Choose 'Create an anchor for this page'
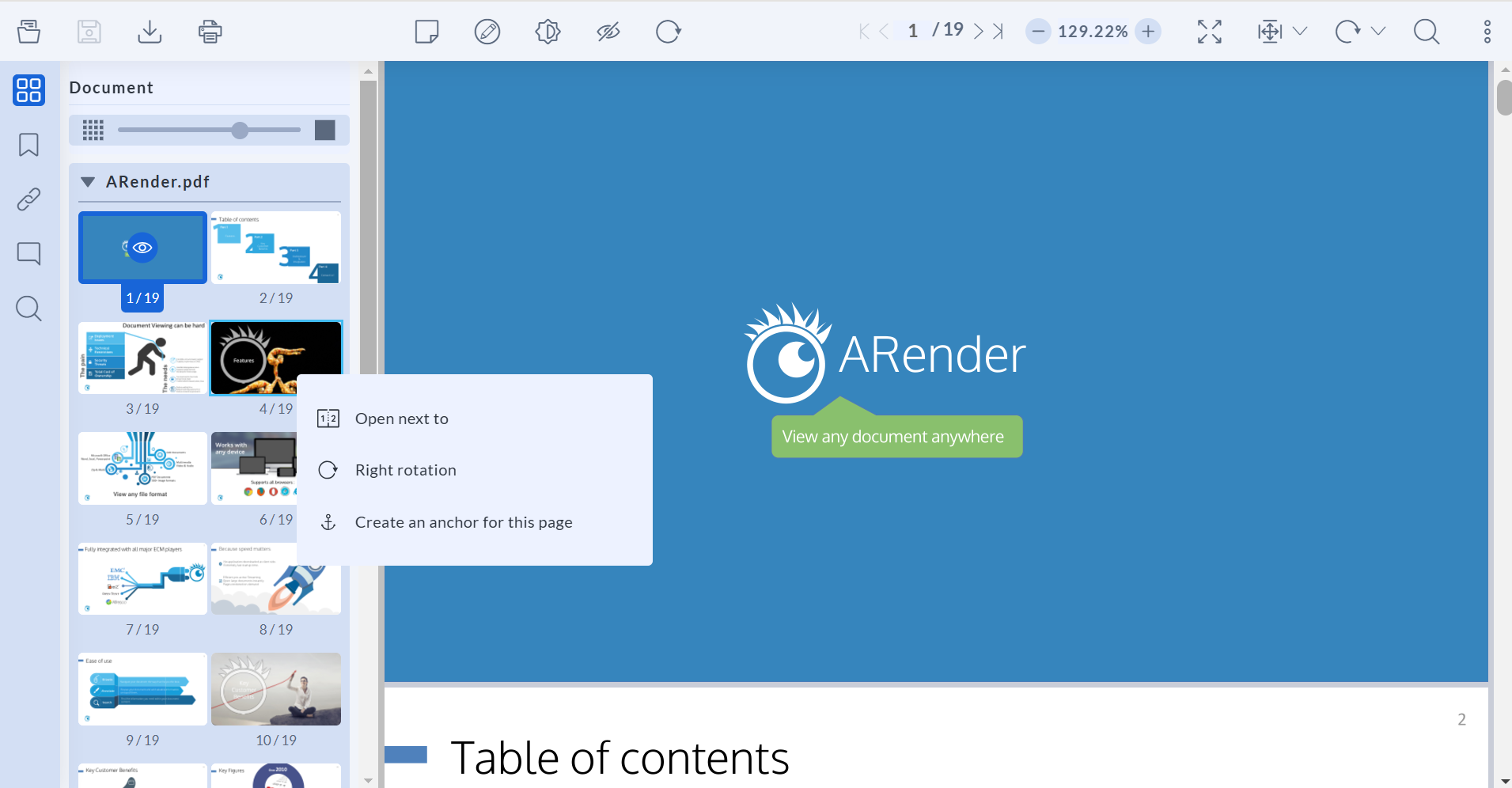1512x788 pixels. pyautogui.click(x=463, y=522)
